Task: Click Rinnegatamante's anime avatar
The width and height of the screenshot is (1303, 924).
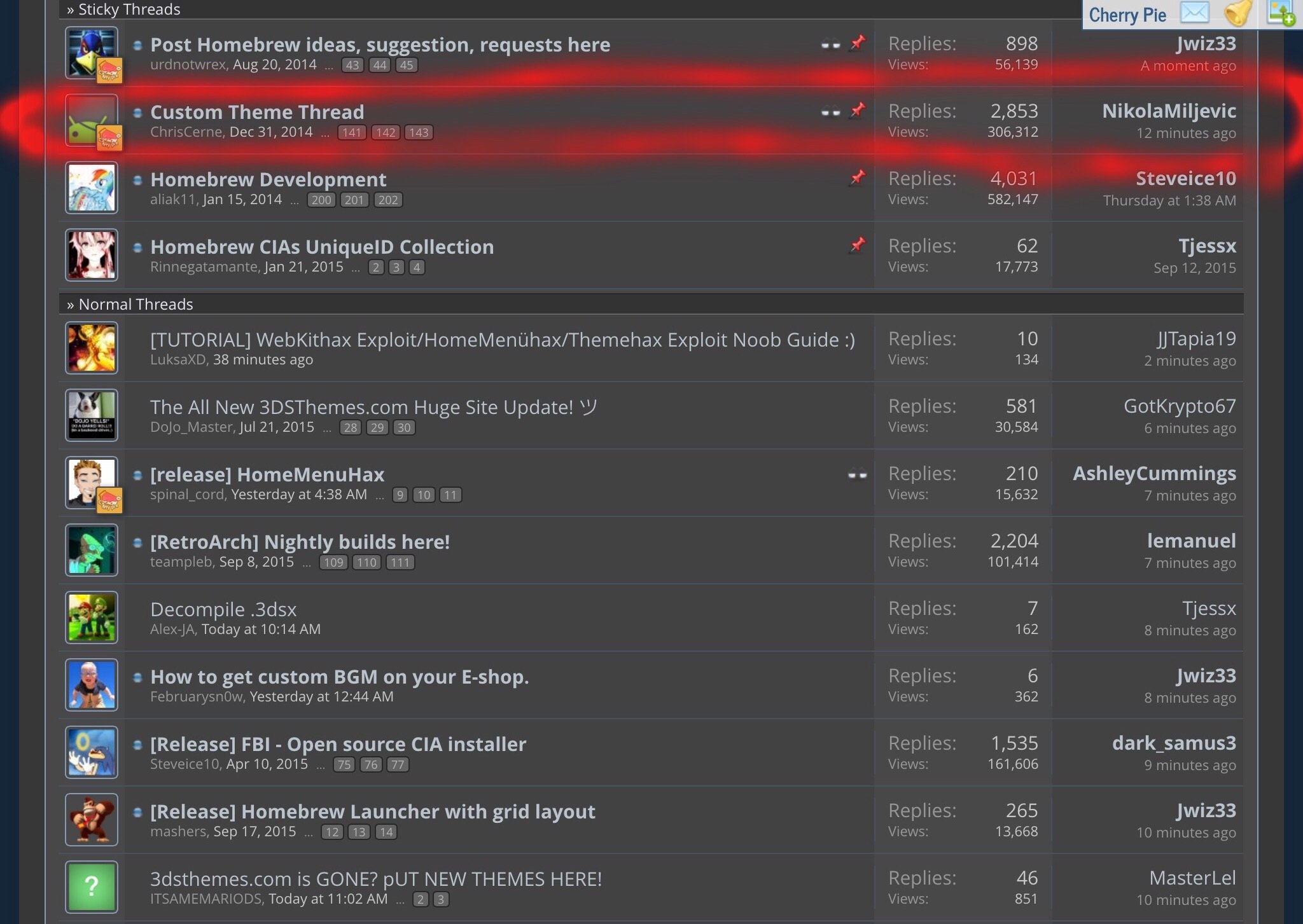Action: coord(92,255)
